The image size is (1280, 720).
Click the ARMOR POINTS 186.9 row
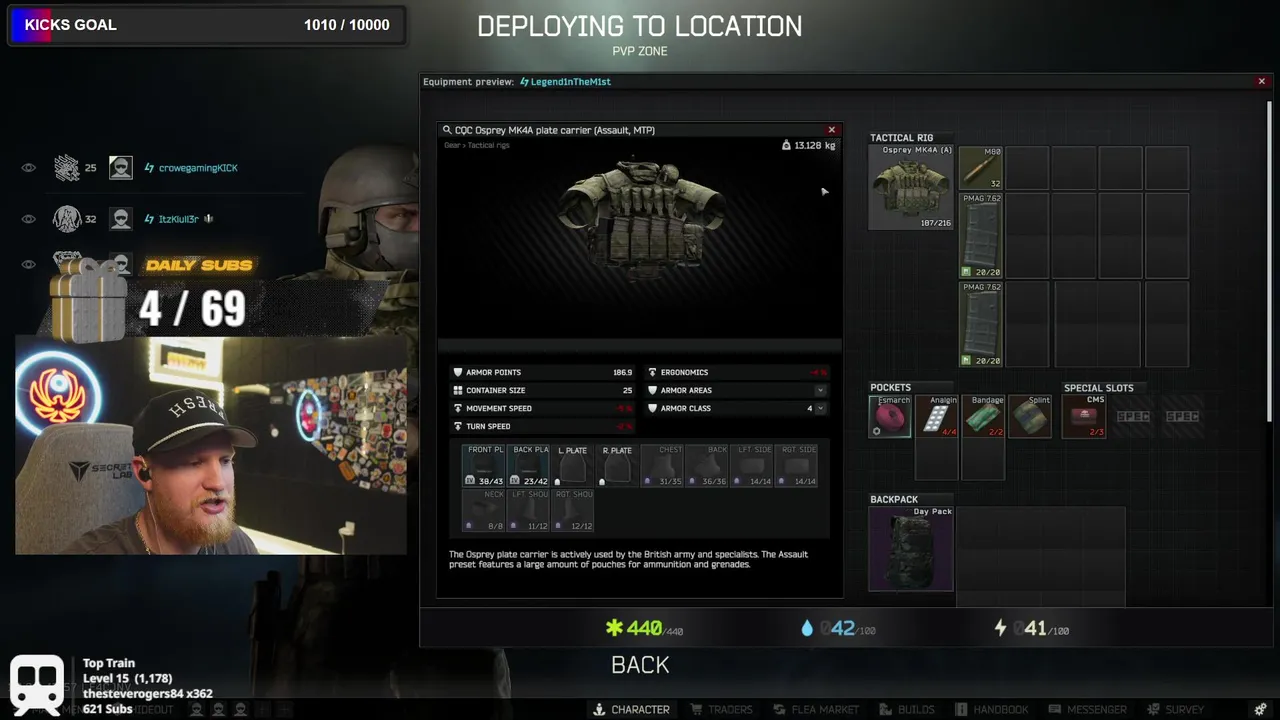544,372
